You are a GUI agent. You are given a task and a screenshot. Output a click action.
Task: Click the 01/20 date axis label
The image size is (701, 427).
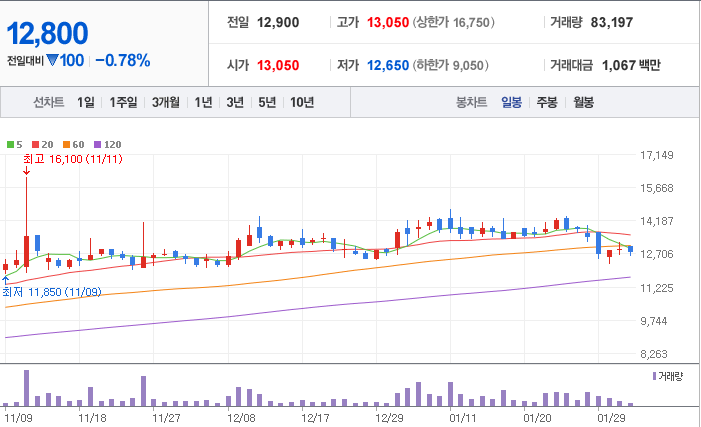[x=537, y=419]
